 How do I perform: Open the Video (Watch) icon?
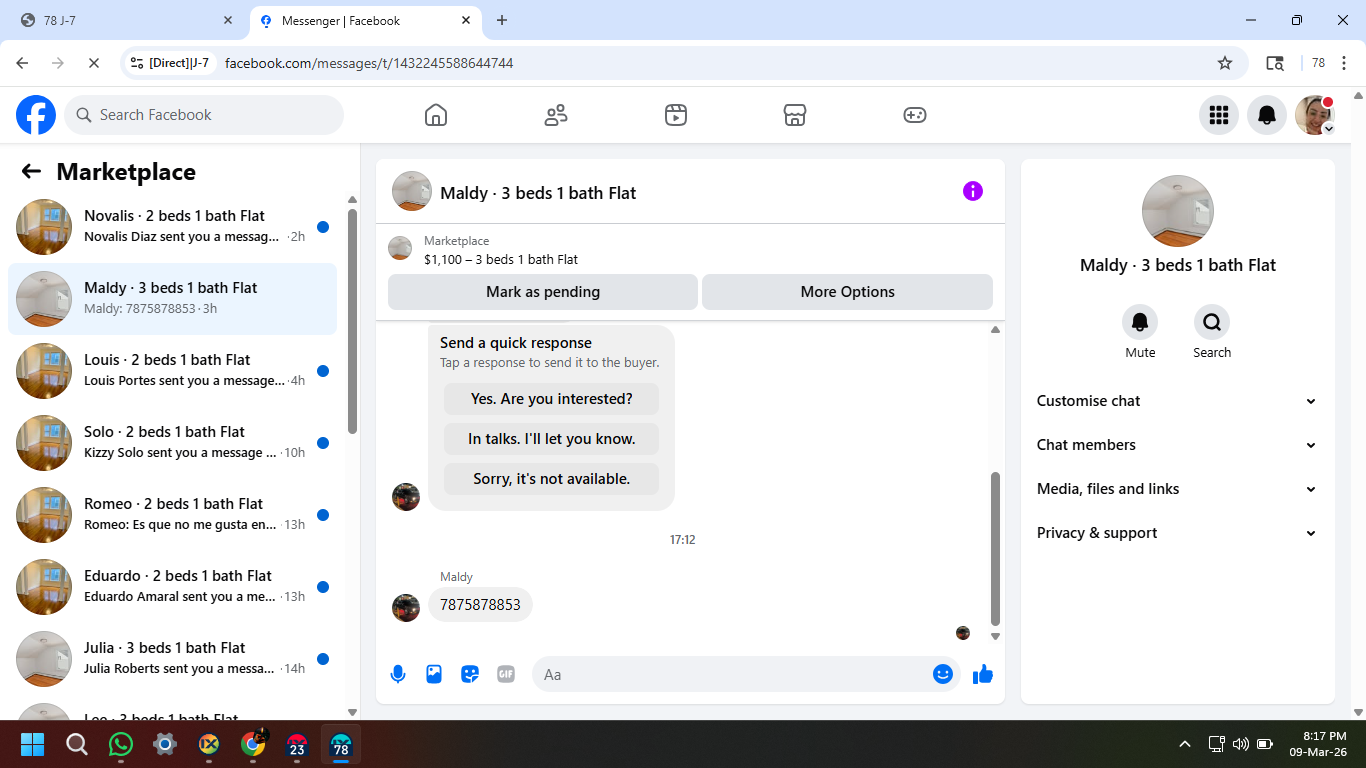676,115
